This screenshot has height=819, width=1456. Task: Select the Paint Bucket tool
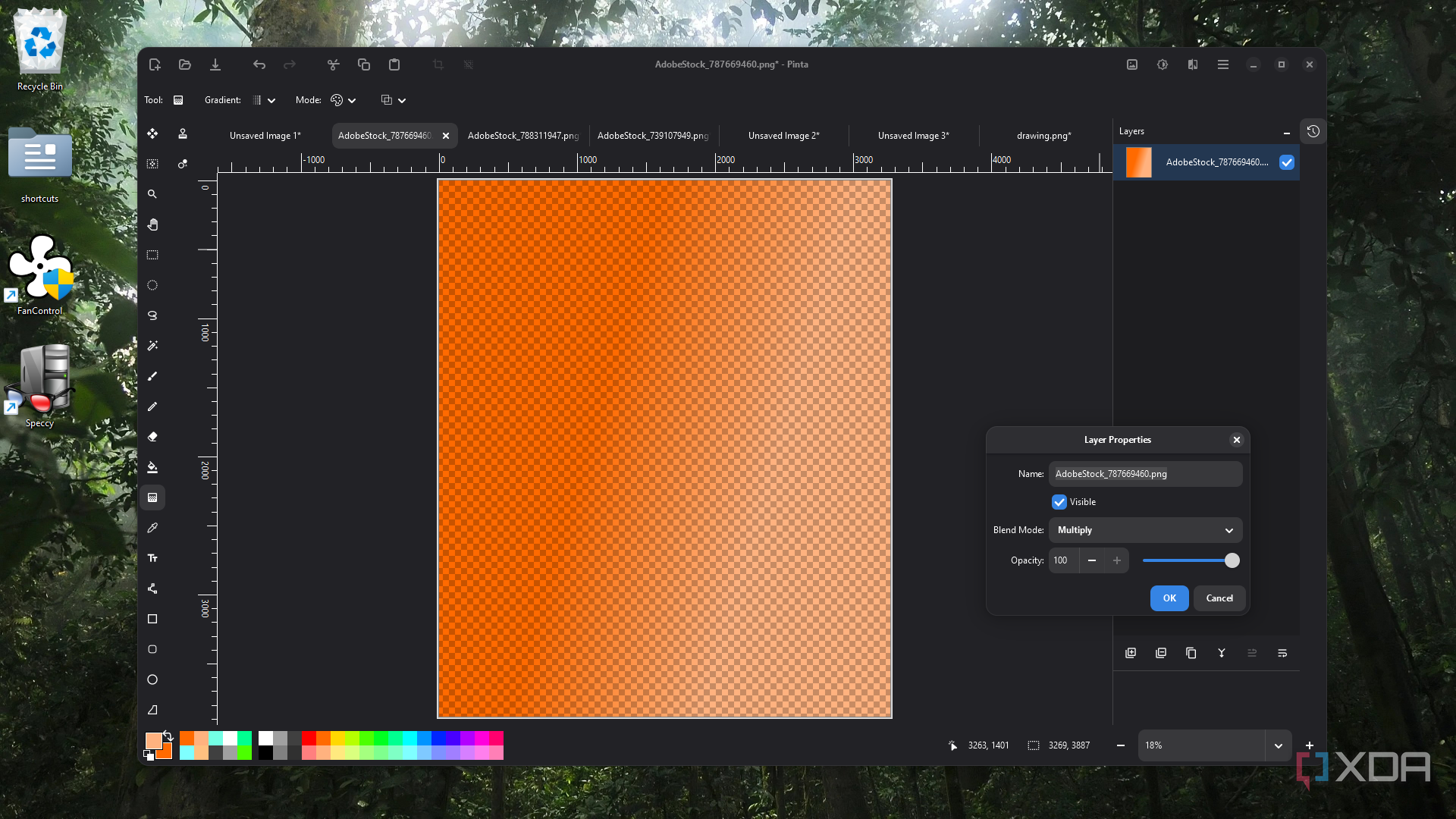(x=152, y=467)
